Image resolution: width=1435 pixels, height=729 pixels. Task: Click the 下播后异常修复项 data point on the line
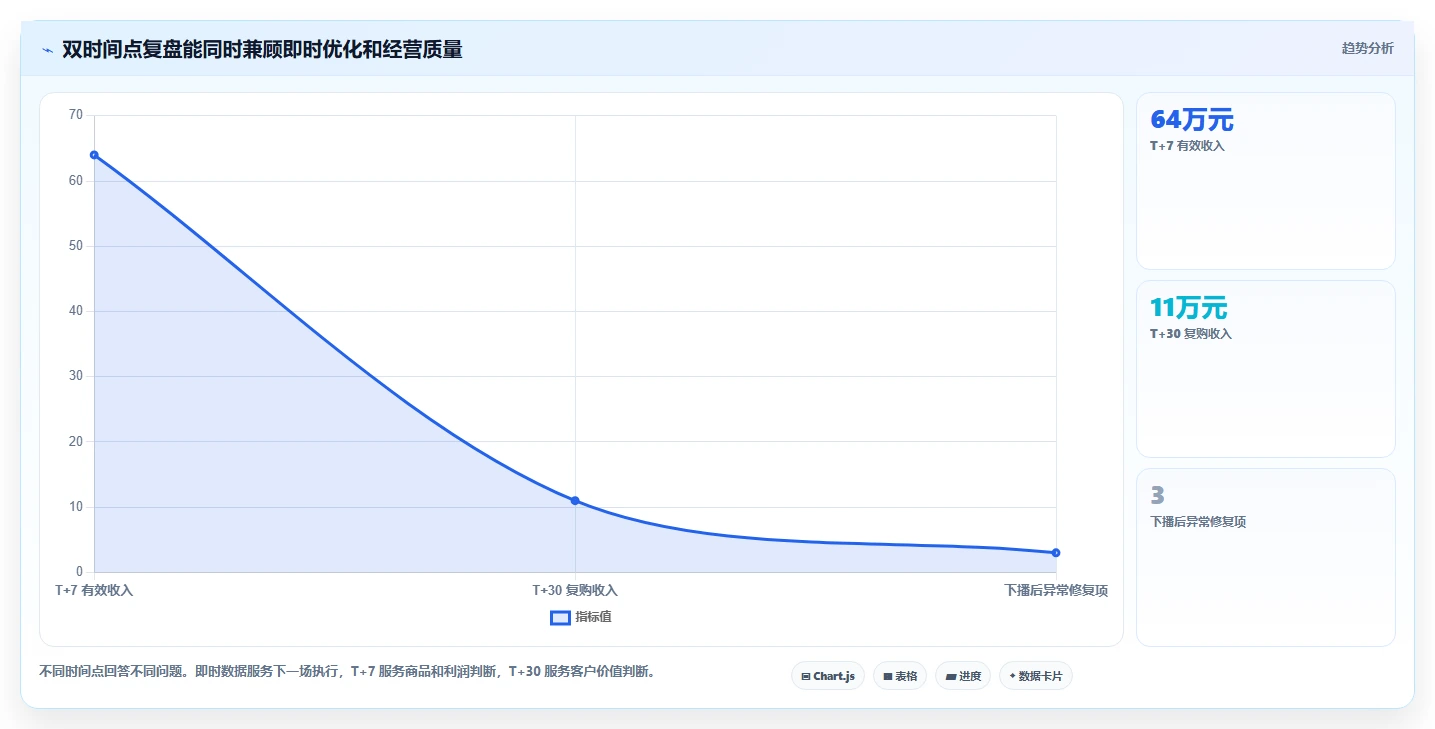[x=1056, y=553]
